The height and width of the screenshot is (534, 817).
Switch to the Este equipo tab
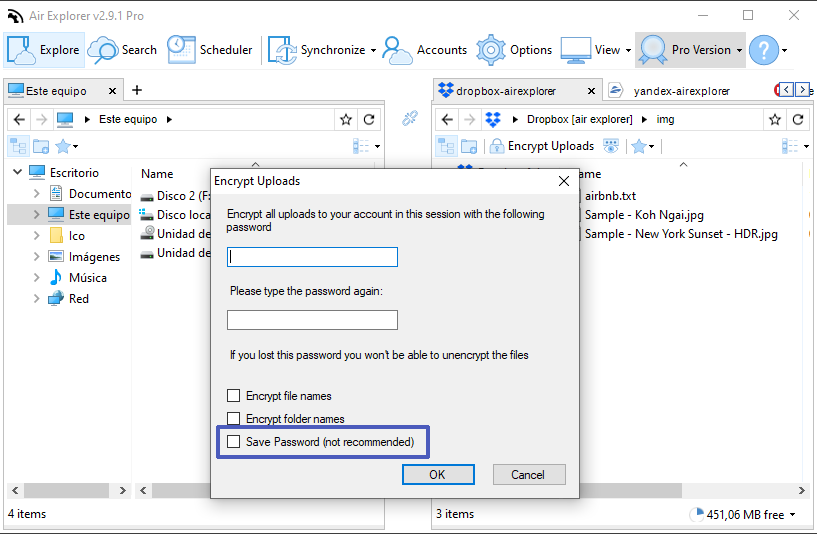[x=56, y=91]
